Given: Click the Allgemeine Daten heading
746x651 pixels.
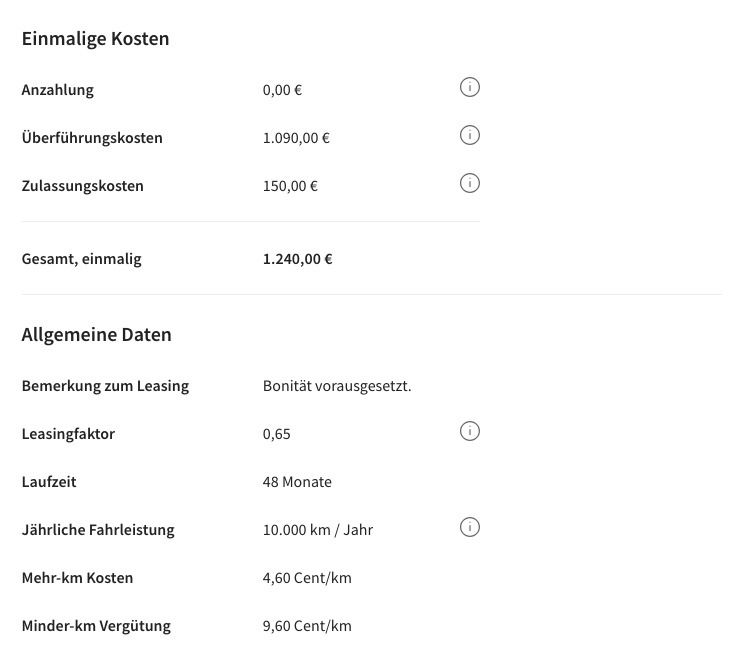Looking at the screenshot, I should pyautogui.click(x=97, y=335).
